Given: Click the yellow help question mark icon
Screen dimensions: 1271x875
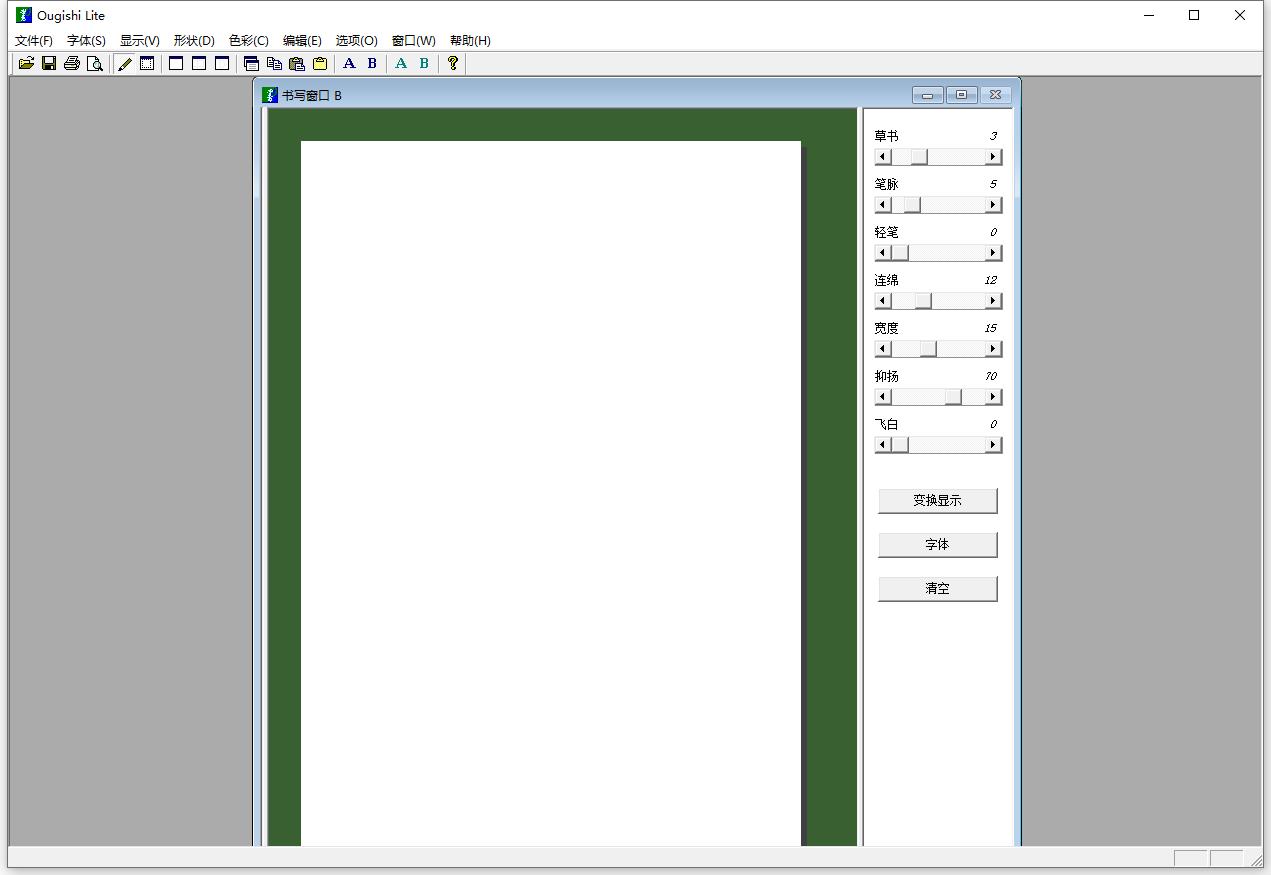Looking at the screenshot, I should tap(453, 64).
